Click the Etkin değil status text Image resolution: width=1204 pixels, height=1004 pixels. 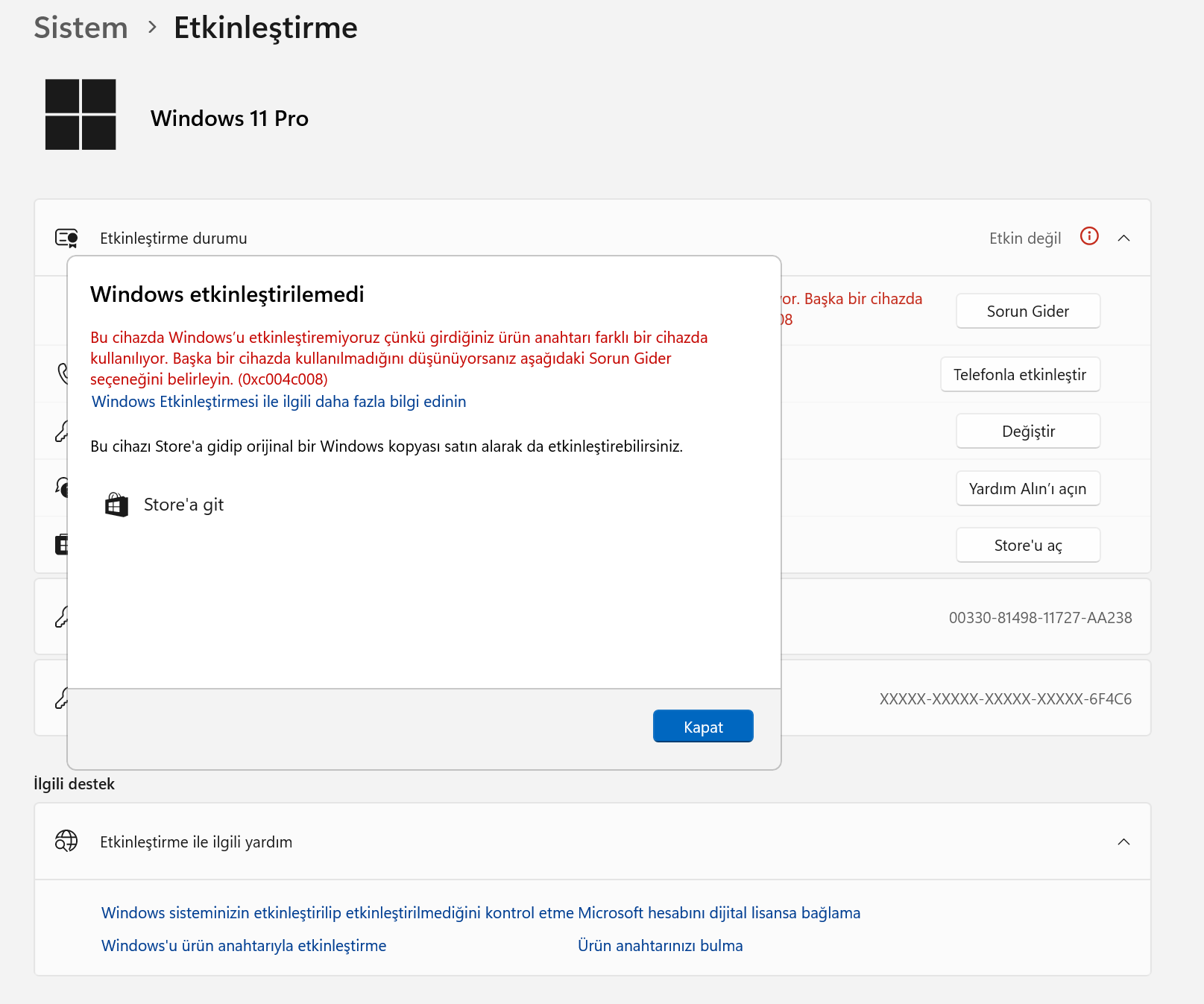(x=1025, y=238)
